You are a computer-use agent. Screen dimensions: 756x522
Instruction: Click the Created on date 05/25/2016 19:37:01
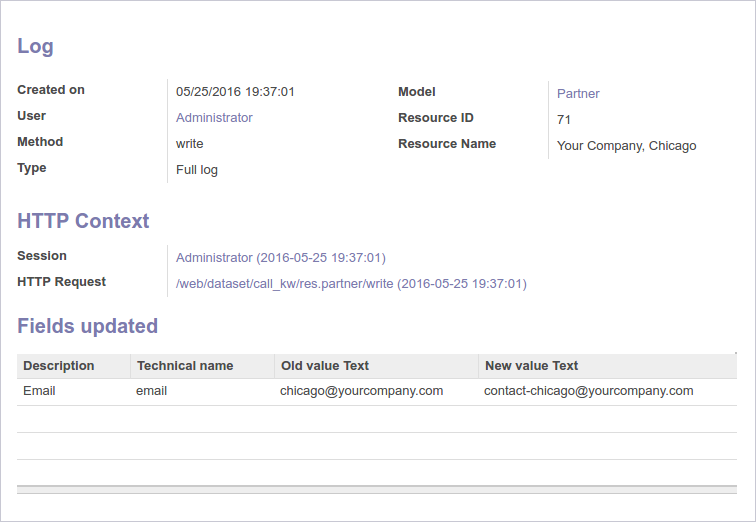pyautogui.click(x=235, y=92)
